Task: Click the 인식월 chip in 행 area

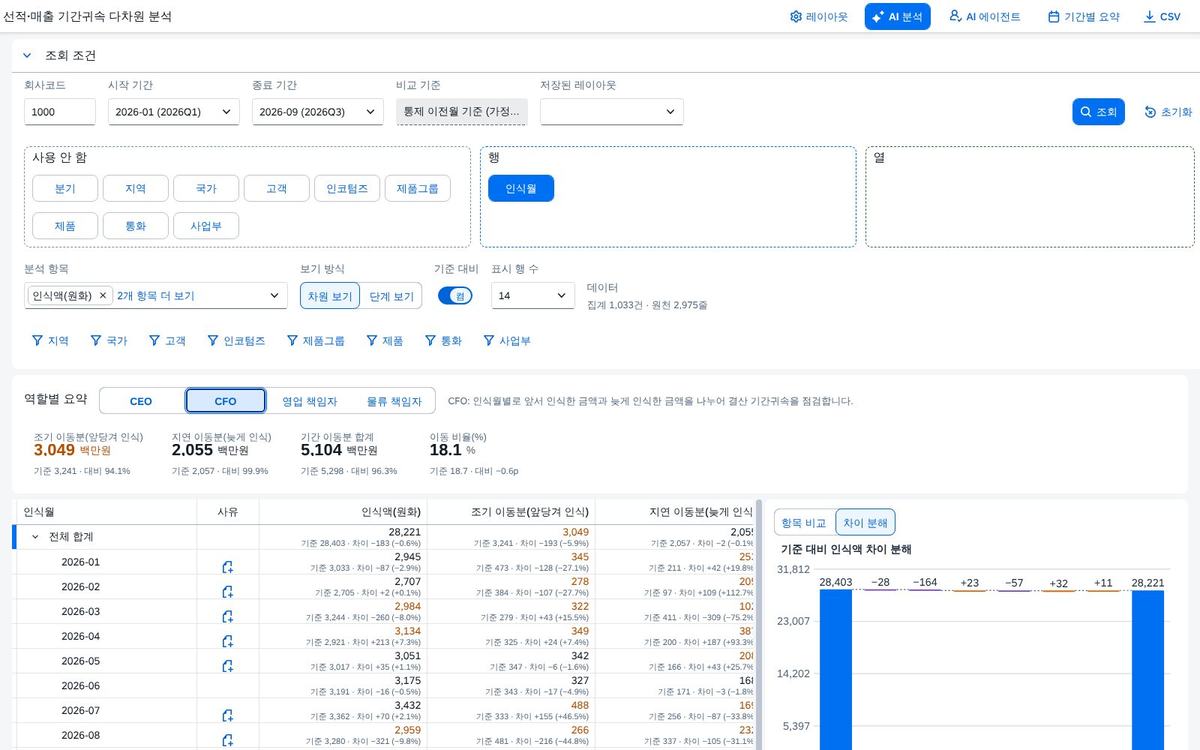Action: tap(521, 188)
